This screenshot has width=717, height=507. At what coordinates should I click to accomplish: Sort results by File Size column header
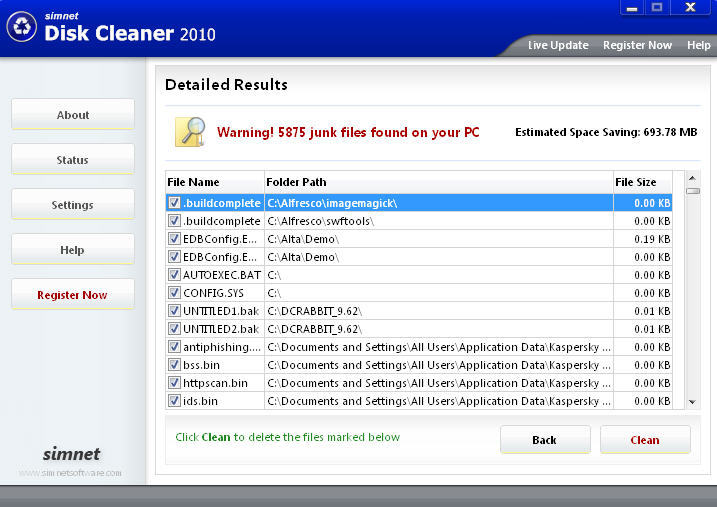[642, 182]
